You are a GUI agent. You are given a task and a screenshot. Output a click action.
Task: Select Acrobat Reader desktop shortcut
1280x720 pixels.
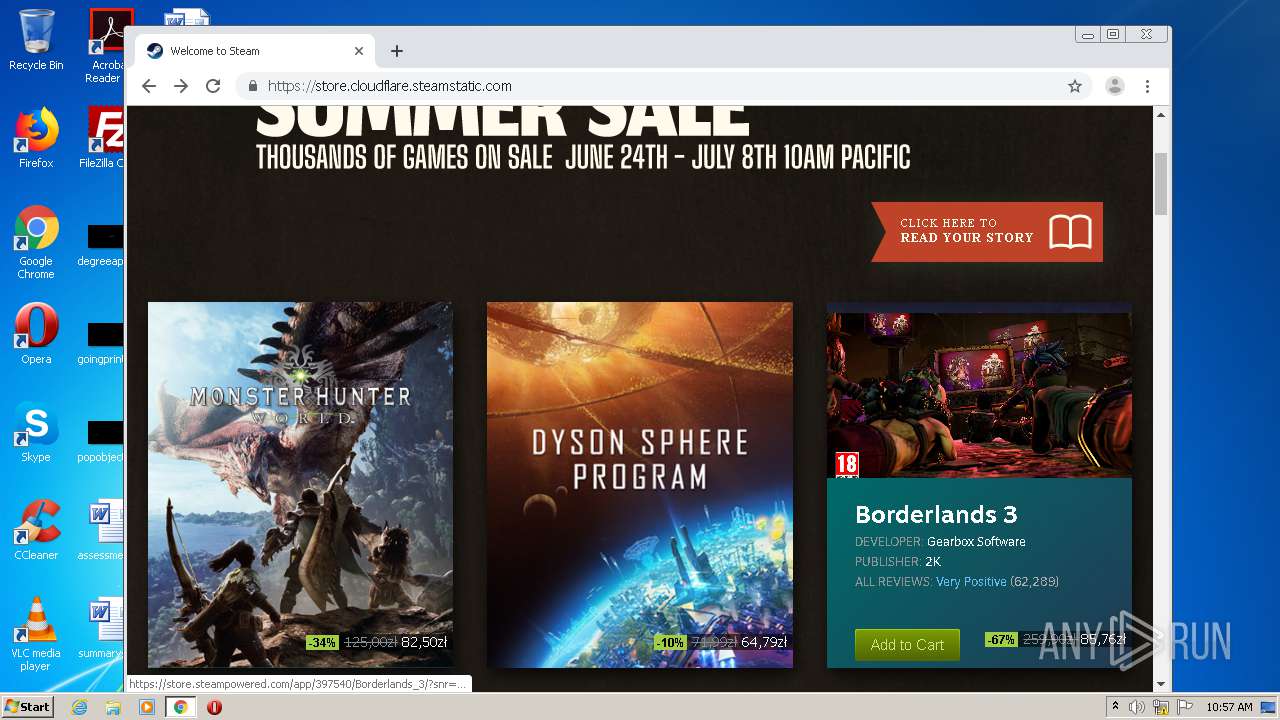[107, 46]
